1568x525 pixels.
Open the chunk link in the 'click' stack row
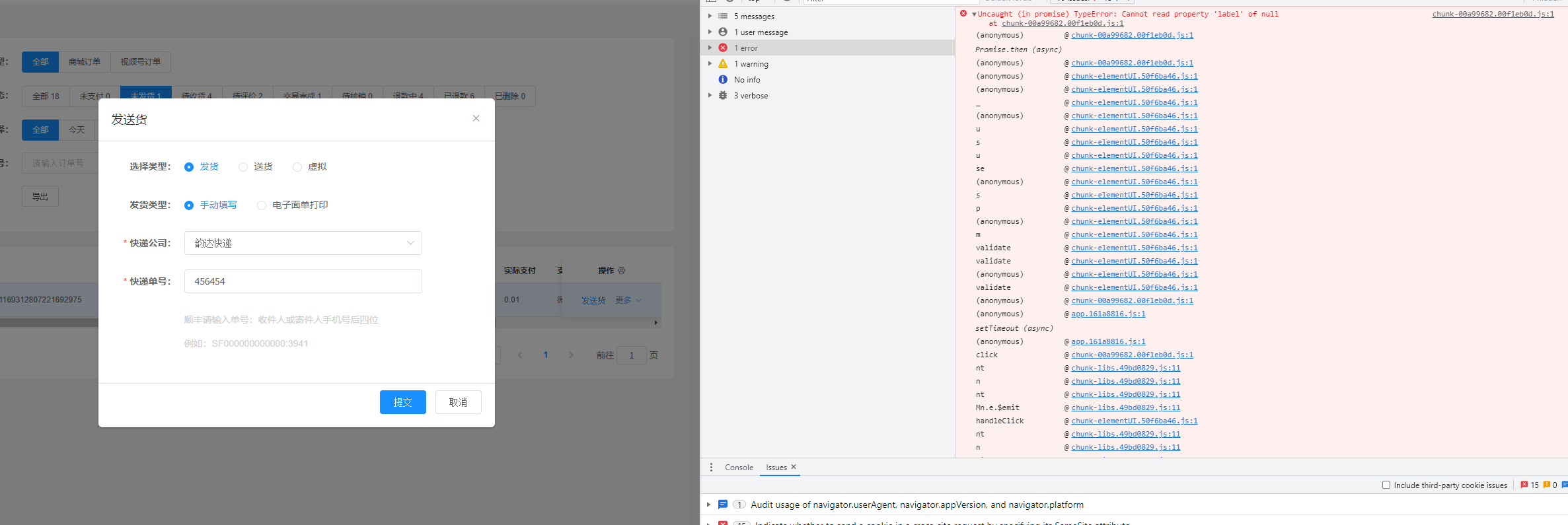coord(1132,355)
